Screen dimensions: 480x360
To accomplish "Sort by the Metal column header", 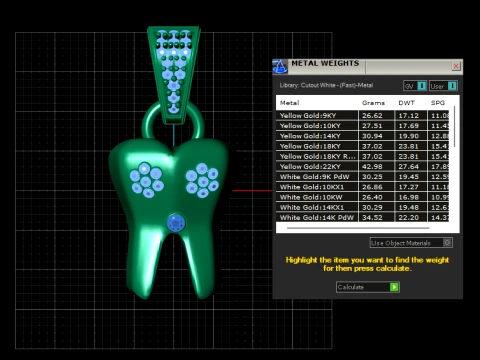I will (x=289, y=103).
